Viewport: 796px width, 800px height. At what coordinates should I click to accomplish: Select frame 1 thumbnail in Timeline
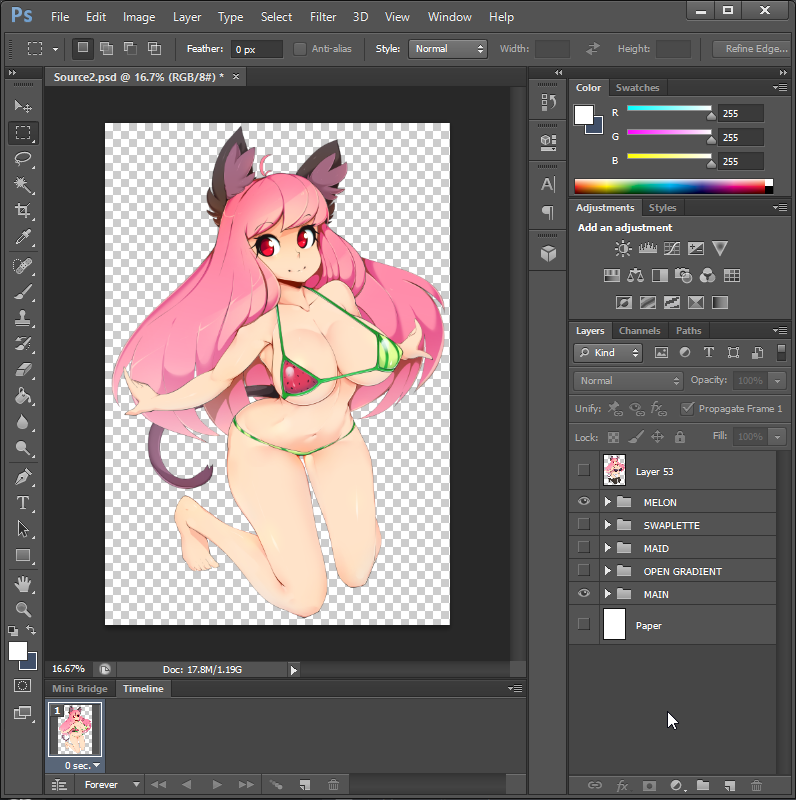coord(75,729)
